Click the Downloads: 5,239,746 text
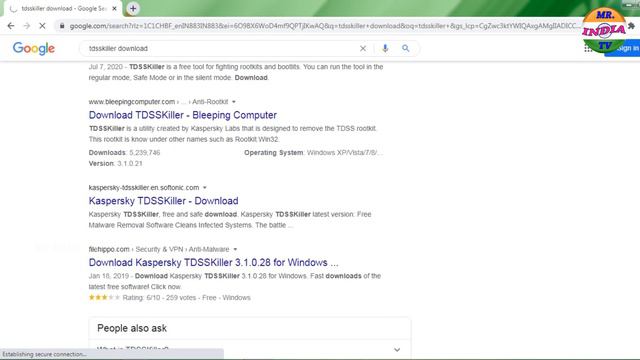The height and width of the screenshot is (360, 640). tap(124, 153)
